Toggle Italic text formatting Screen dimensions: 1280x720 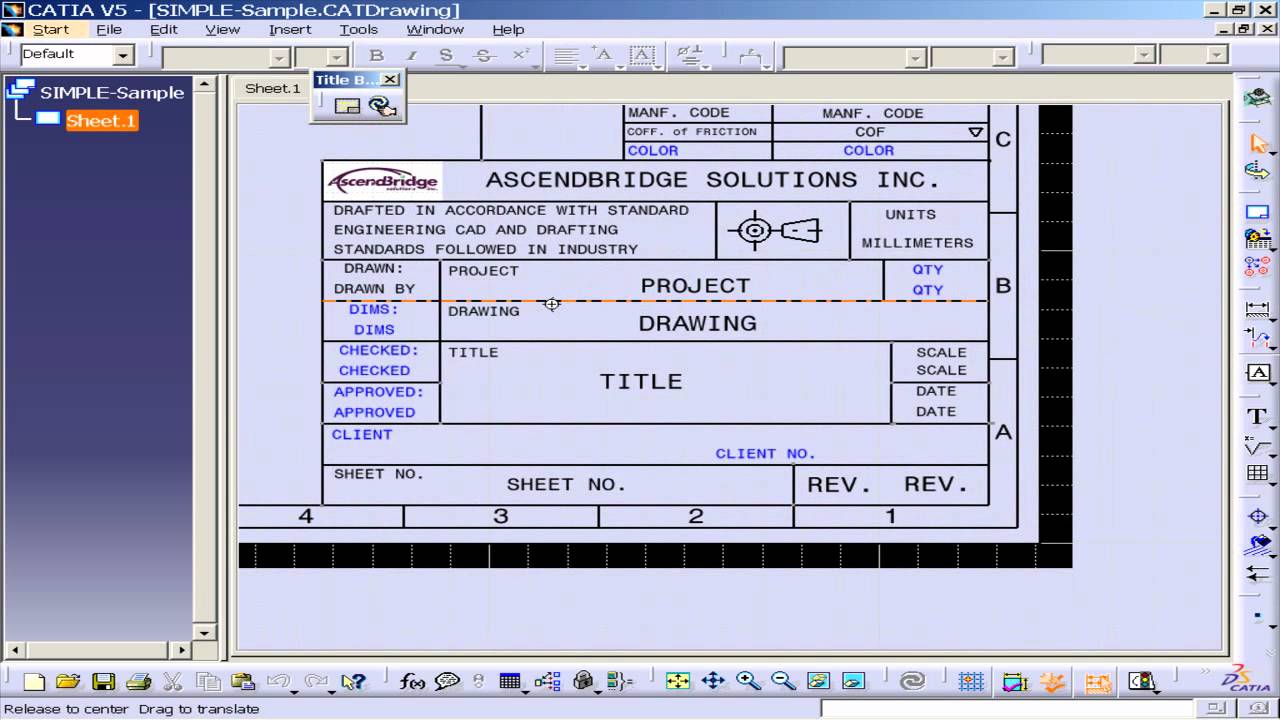click(x=411, y=56)
